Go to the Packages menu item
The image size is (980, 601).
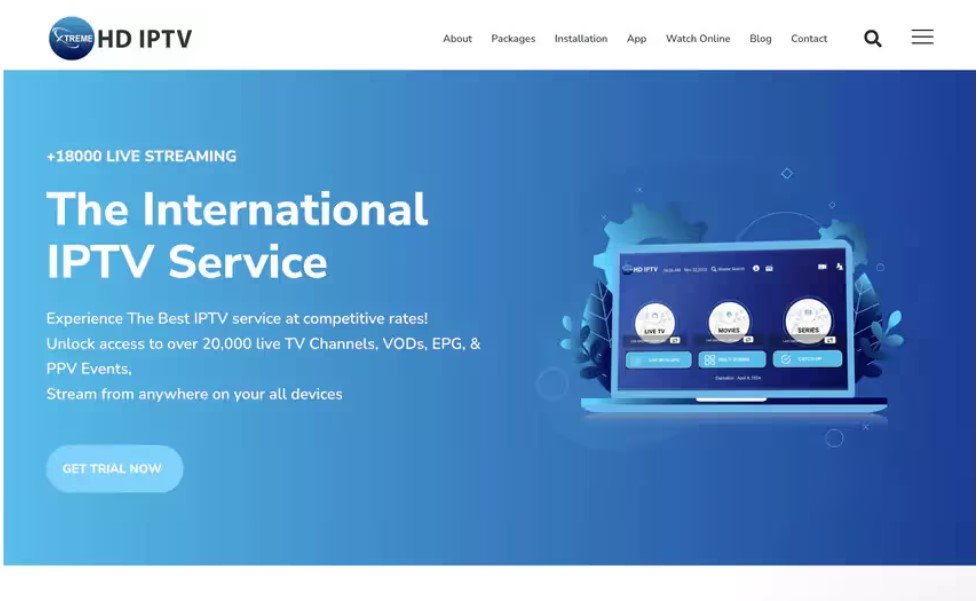pos(513,39)
